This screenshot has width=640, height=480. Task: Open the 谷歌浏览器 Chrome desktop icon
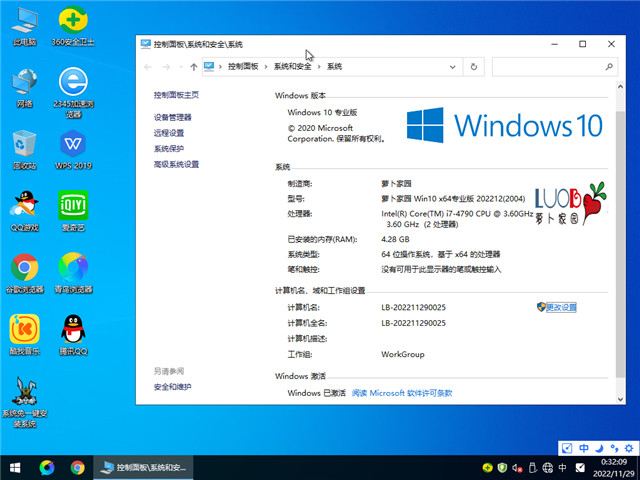[x=24, y=273]
